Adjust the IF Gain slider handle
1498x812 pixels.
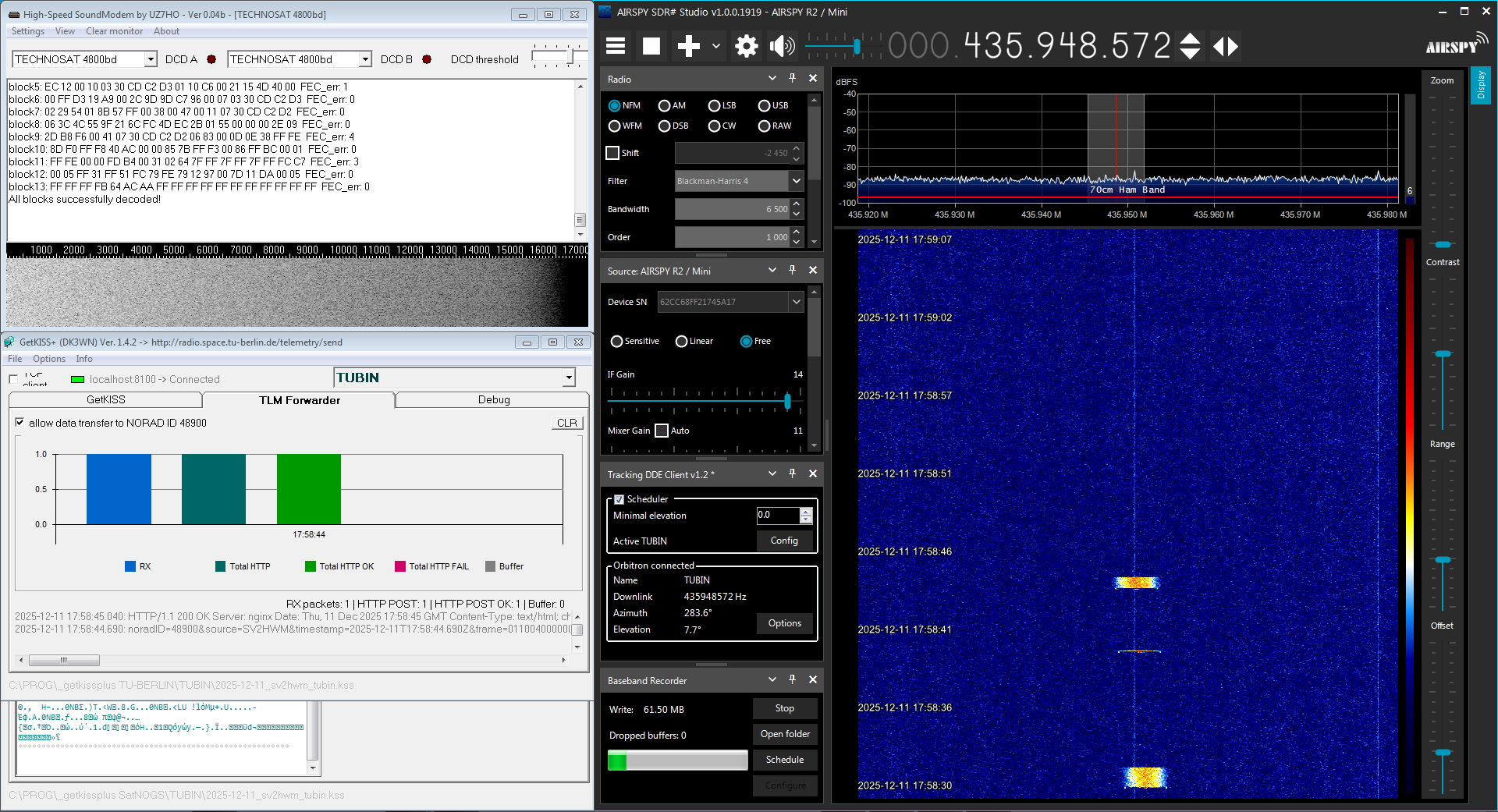pyautogui.click(x=787, y=401)
